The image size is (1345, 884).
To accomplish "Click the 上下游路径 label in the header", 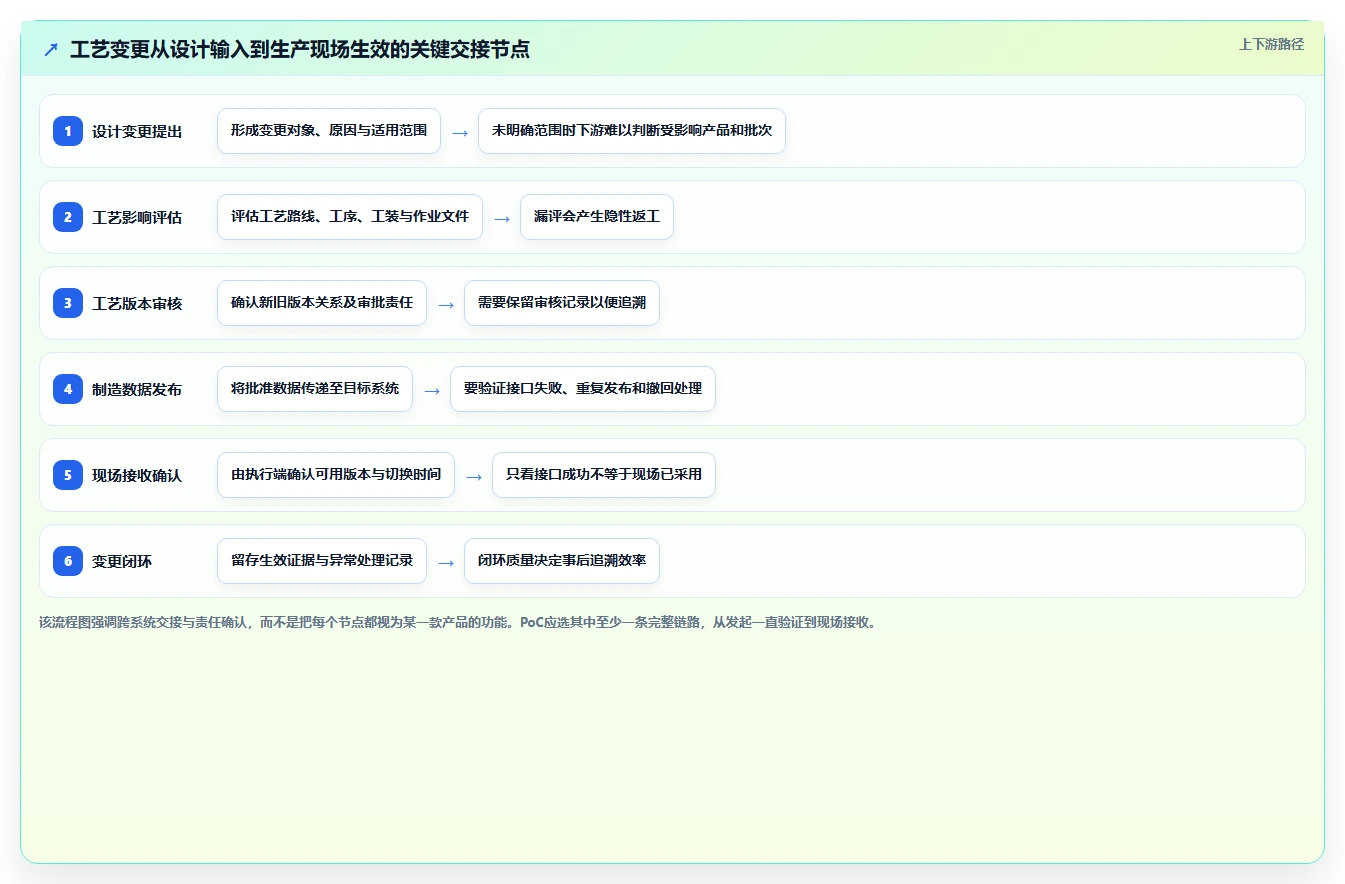I will tap(1271, 44).
